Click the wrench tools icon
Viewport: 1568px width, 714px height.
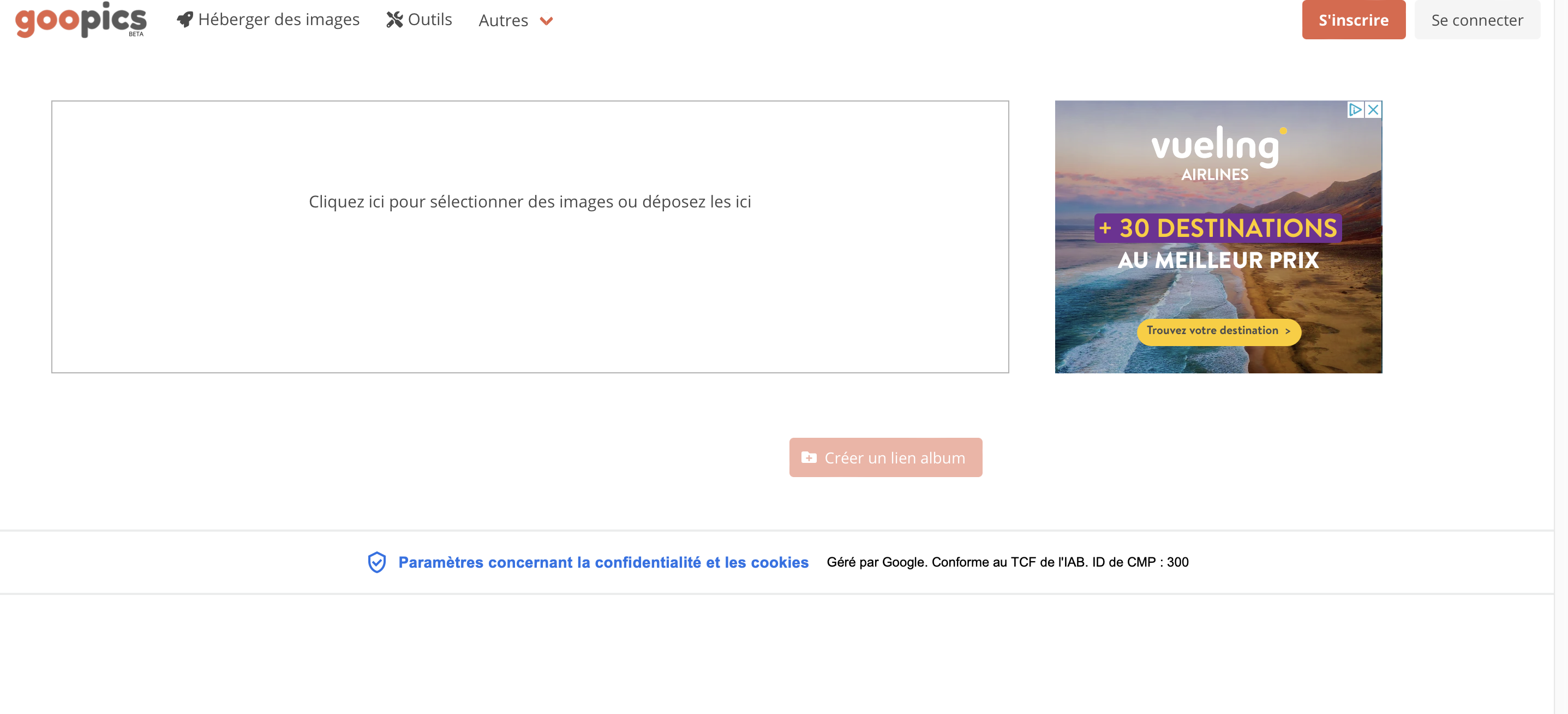tap(394, 20)
